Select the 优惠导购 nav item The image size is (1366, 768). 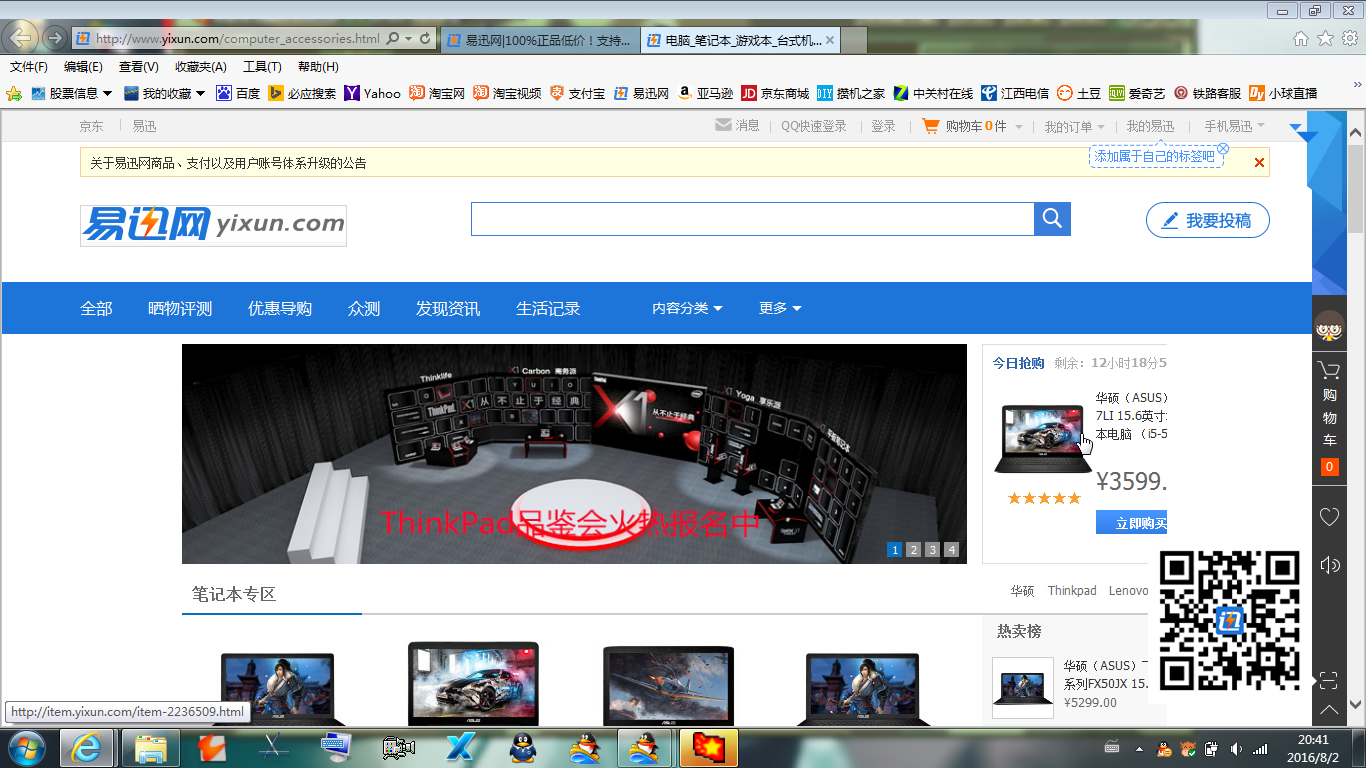pyautogui.click(x=280, y=308)
